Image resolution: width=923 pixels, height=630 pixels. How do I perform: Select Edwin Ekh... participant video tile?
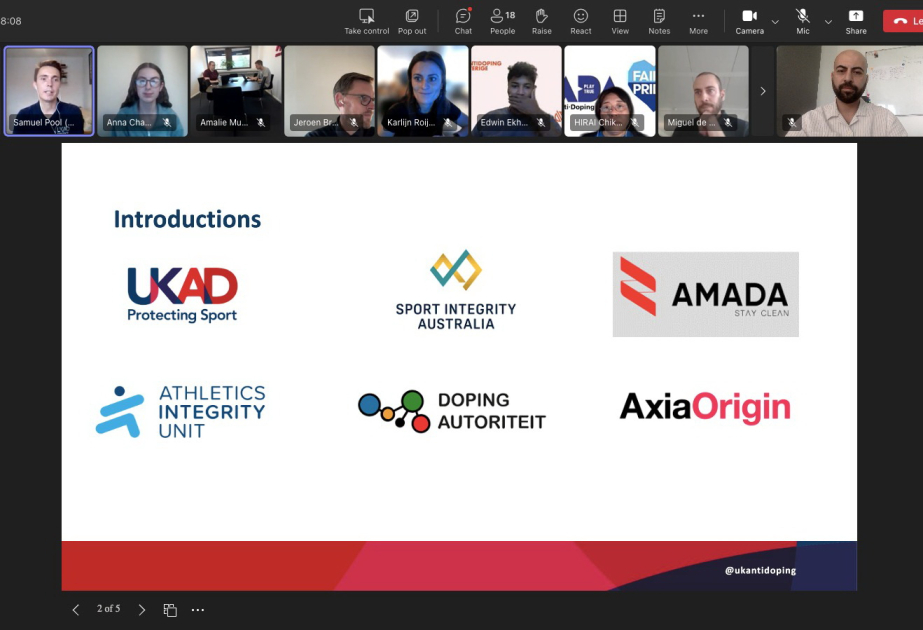tap(516, 91)
